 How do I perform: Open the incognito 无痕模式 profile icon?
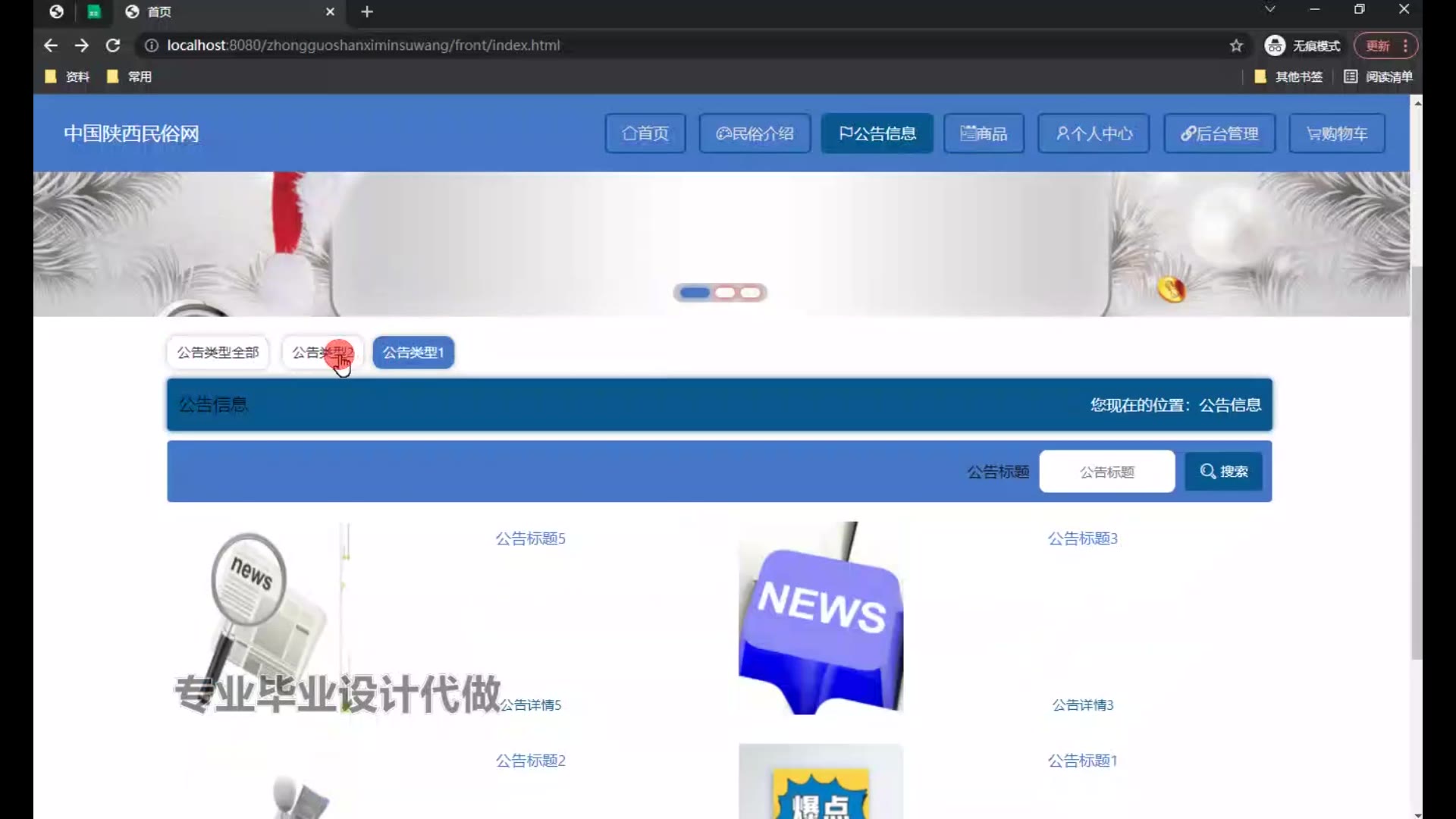click(x=1302, y=45)
